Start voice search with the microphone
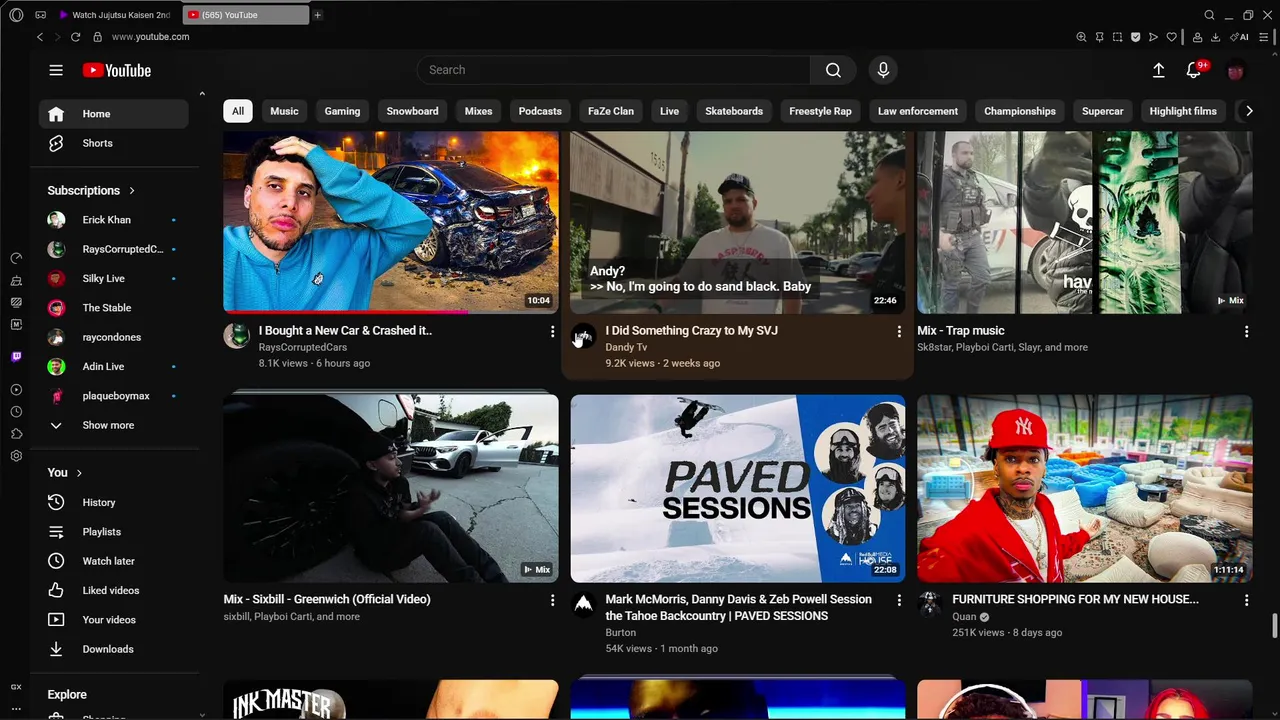 tap(883, 70)
